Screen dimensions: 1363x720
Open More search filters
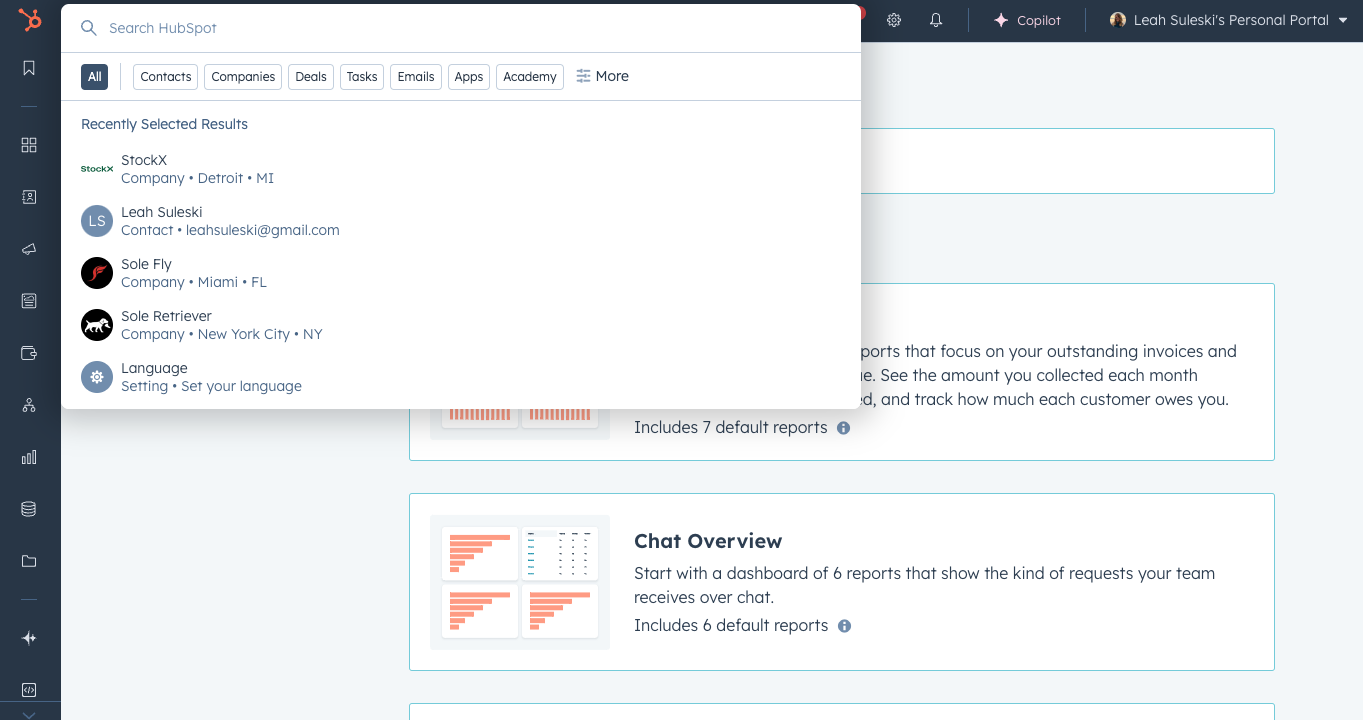coord(602,76)
